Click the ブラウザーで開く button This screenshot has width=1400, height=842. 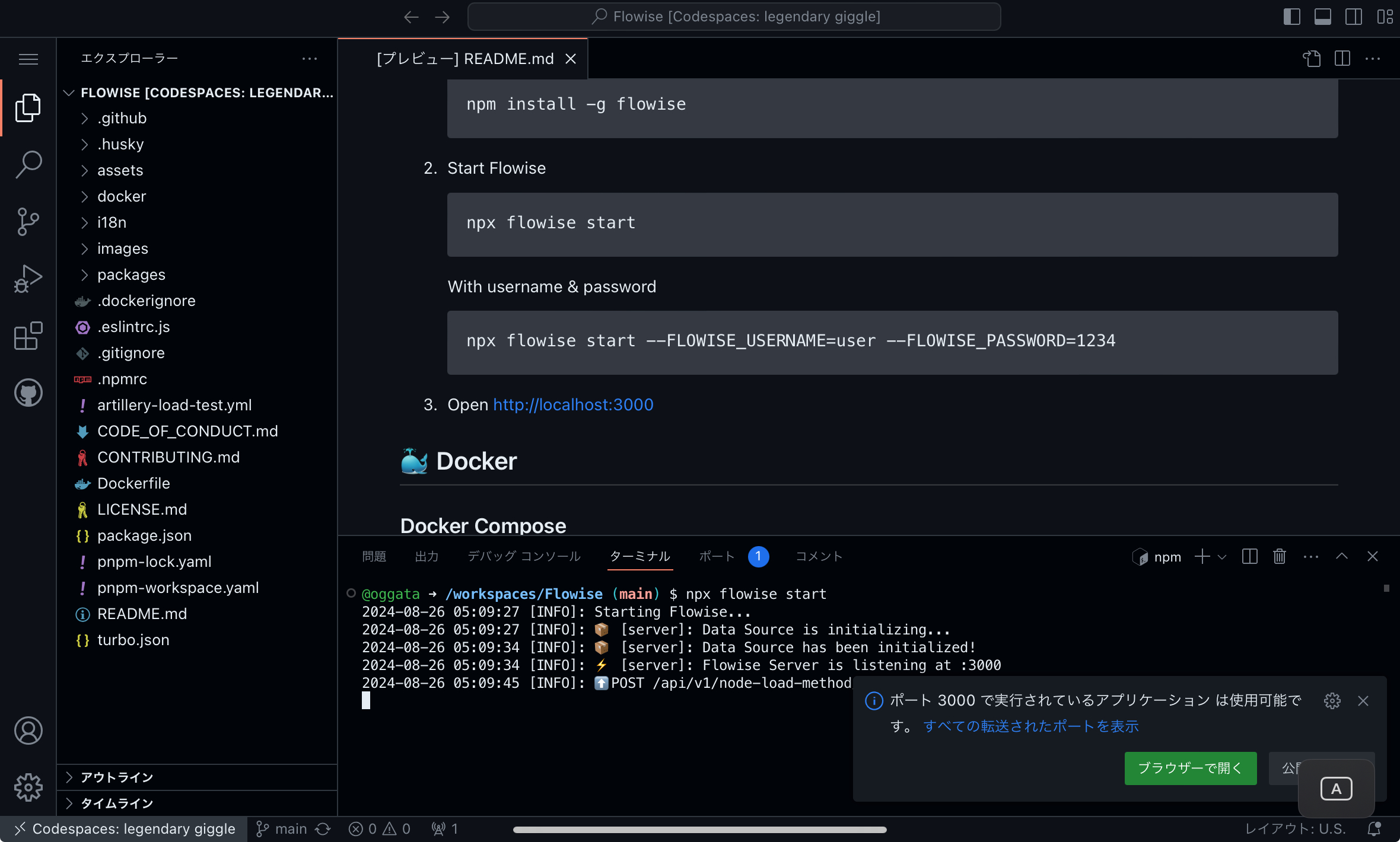point(1190,768)
